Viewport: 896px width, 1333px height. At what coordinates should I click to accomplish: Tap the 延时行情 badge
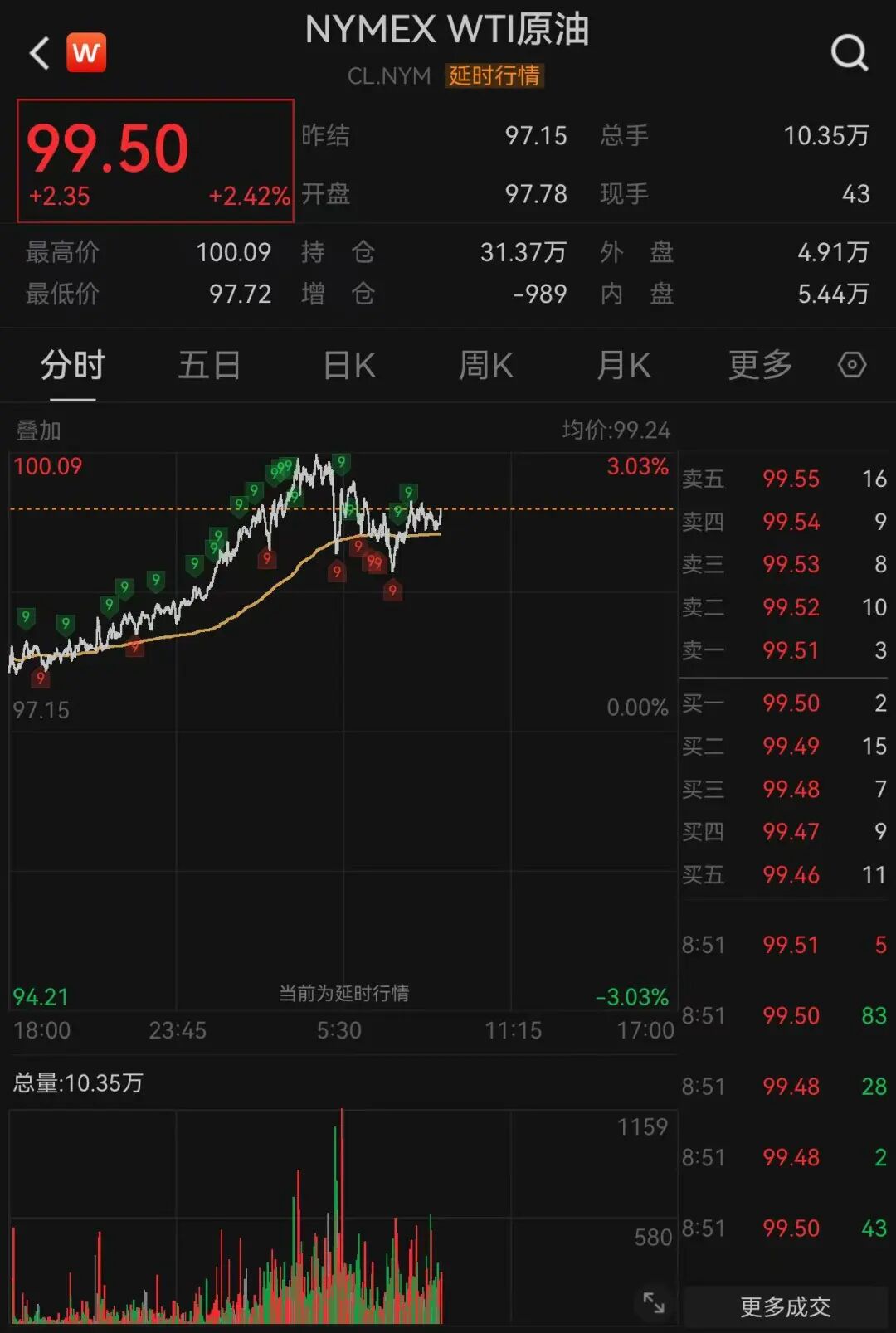click(x=494, y=75)
